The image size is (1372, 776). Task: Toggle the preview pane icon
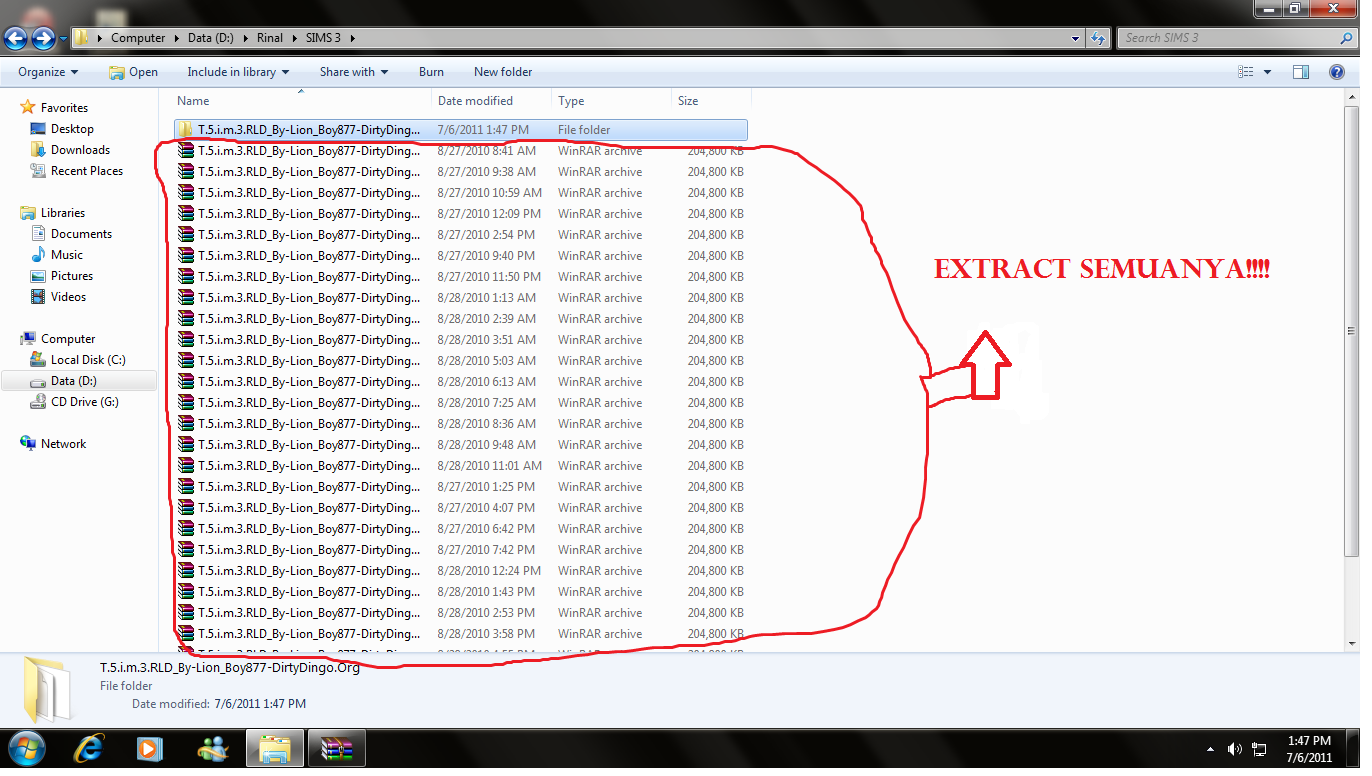pyautogui.click(x=1301, y=72)
